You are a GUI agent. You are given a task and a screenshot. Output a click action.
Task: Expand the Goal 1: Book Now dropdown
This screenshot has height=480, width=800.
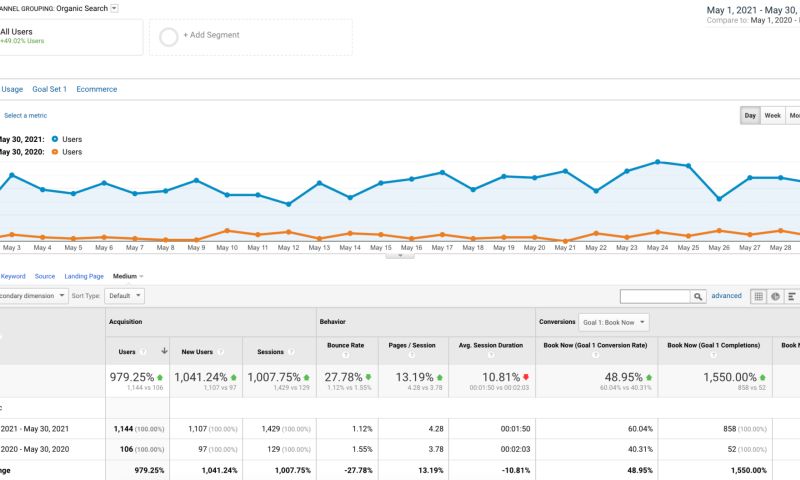614,322
